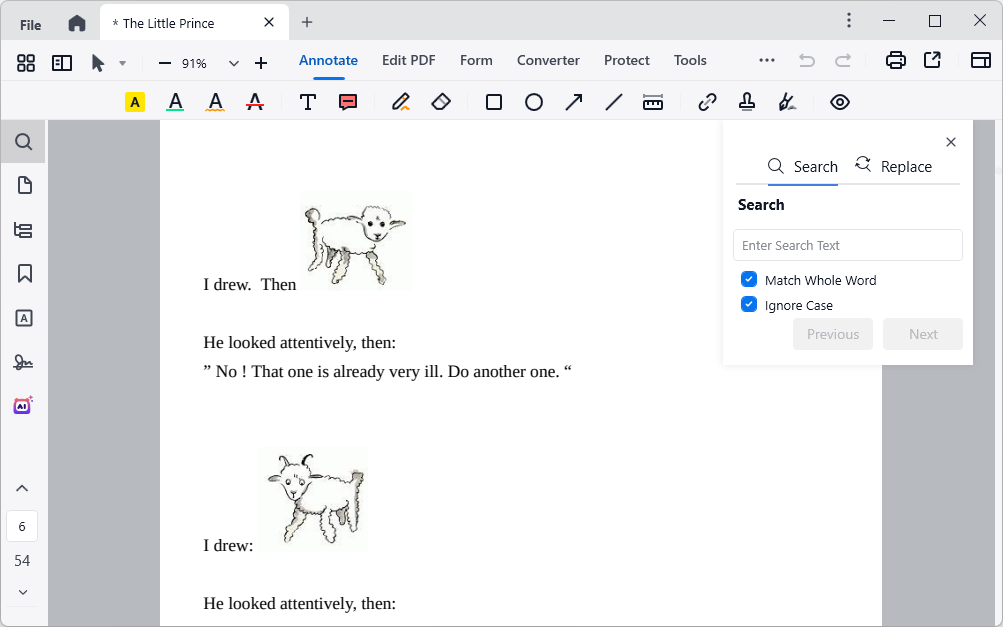
Task: Open the comment note tool
Action: pos(348,102)
